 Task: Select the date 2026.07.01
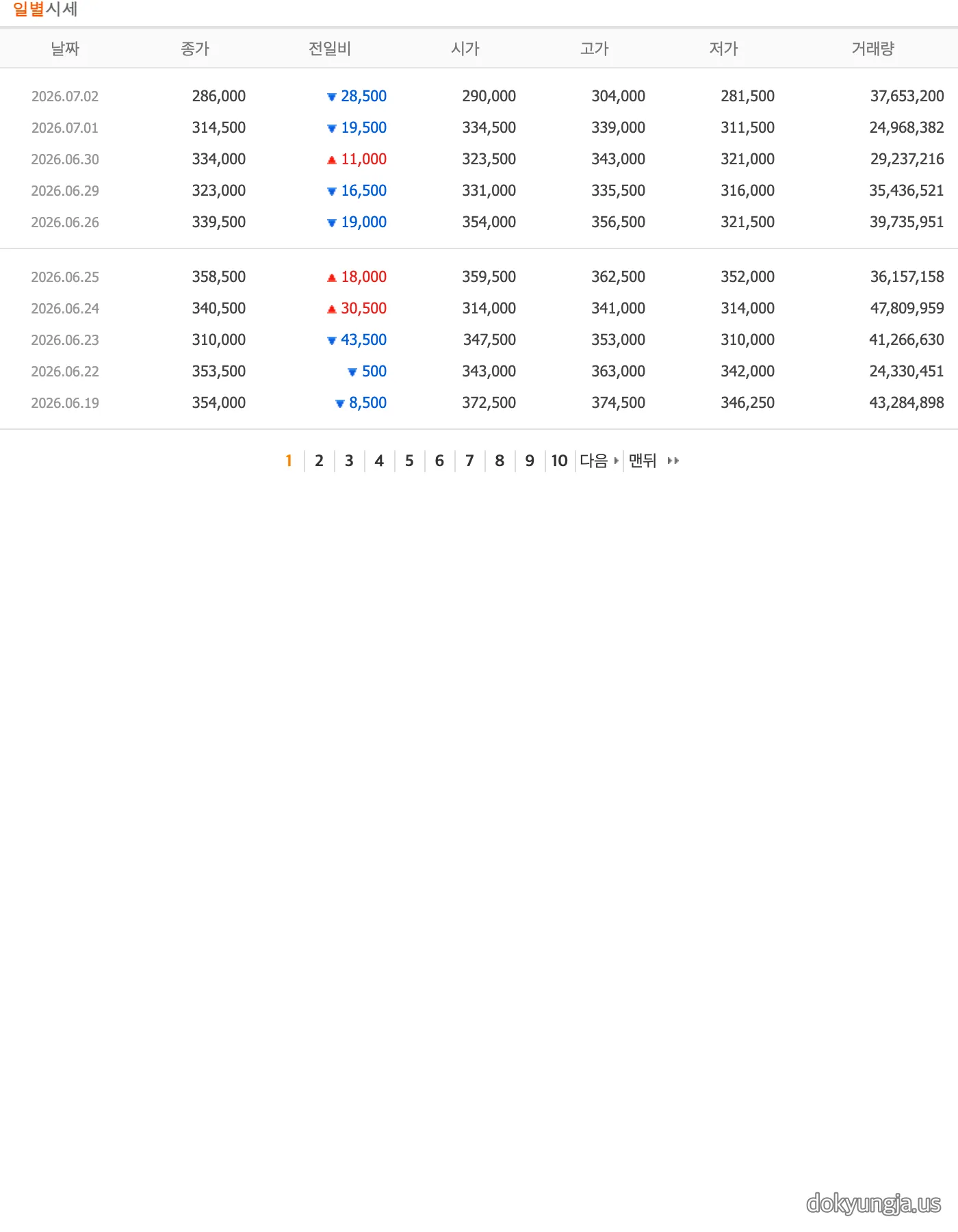pyautogui.click(x=65, y=128)
